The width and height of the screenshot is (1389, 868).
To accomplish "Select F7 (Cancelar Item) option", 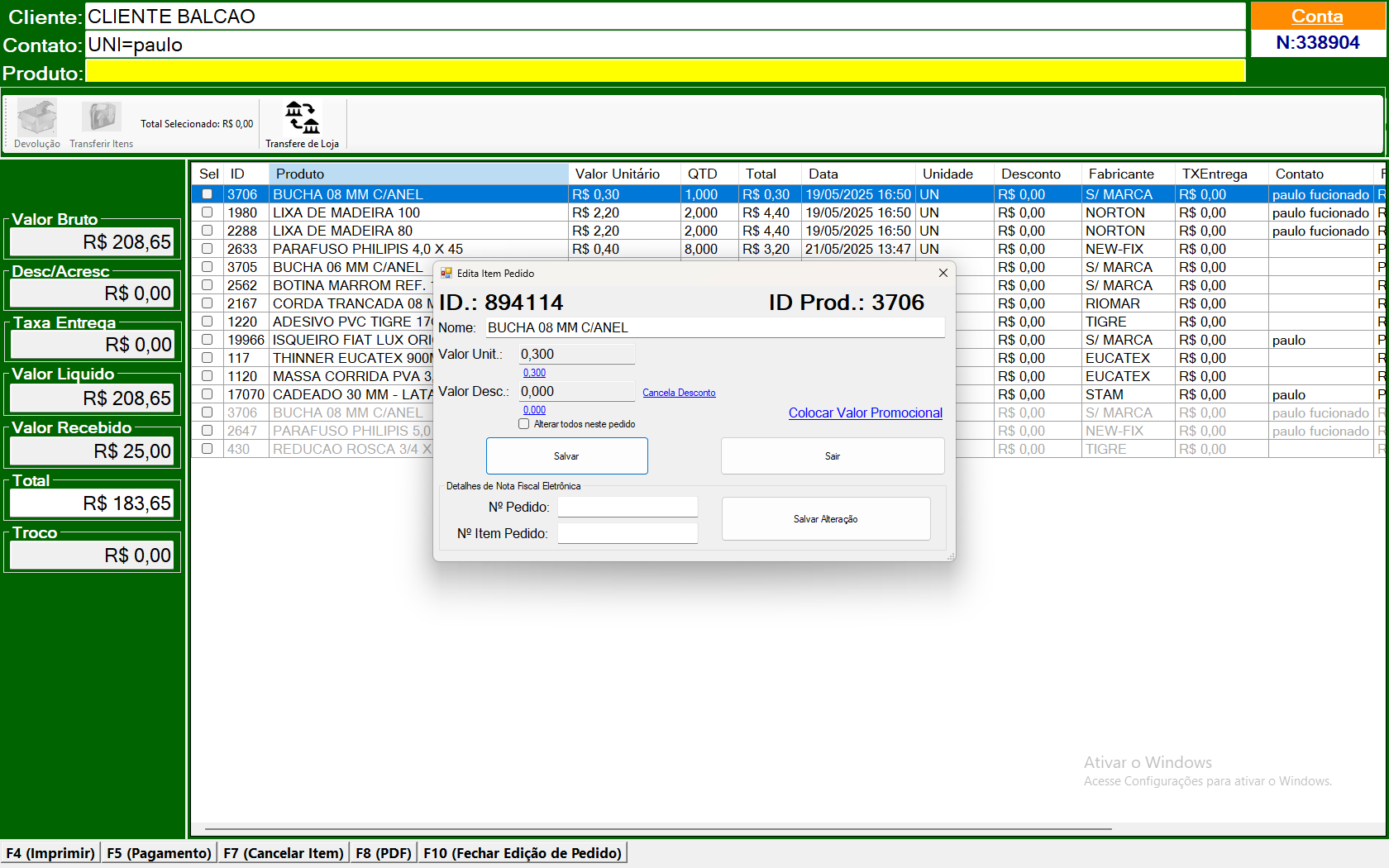I will click(x=284, y=853).
